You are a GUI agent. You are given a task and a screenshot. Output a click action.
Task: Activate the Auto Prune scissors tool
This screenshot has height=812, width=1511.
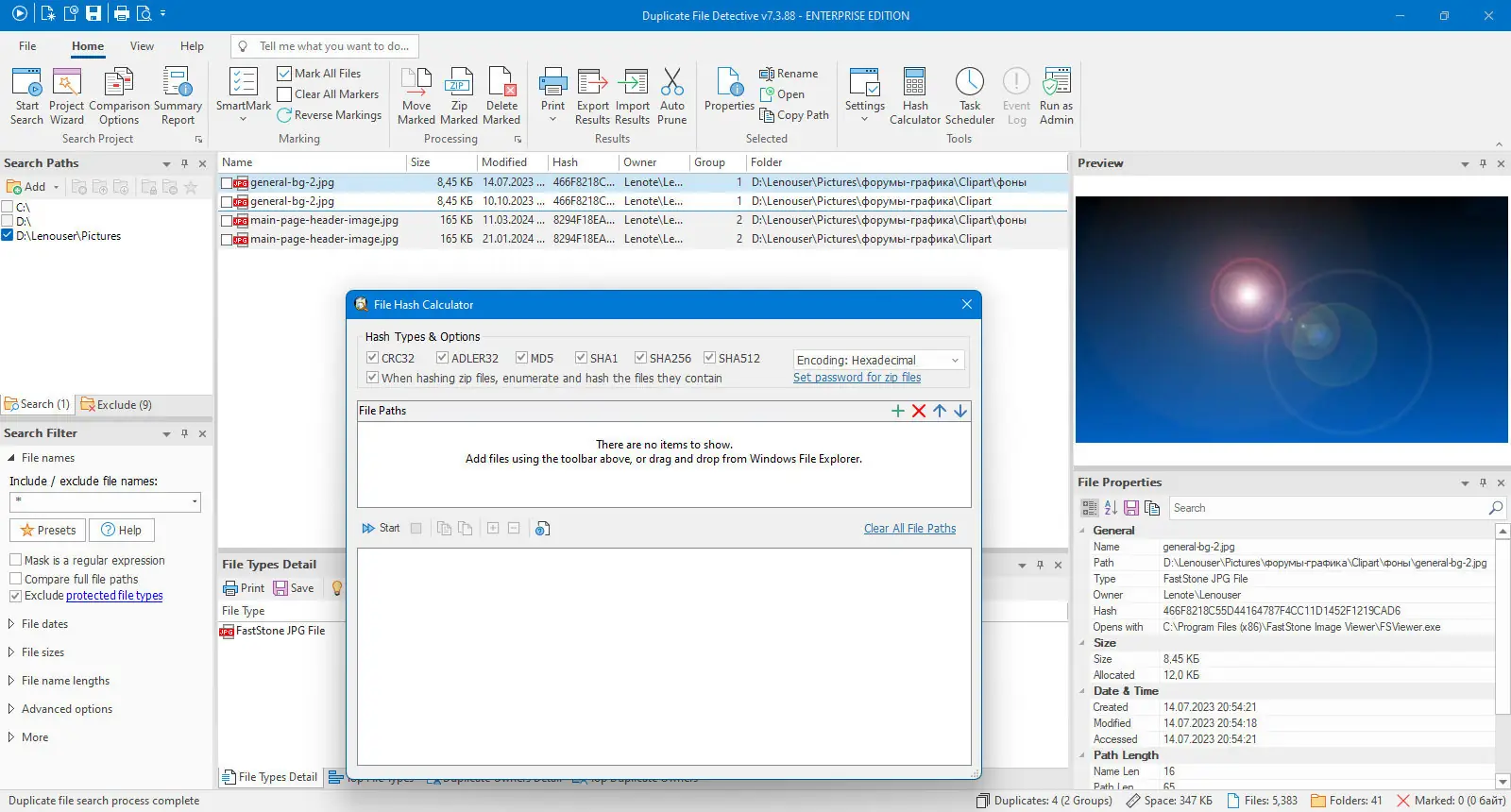[672, 95]
